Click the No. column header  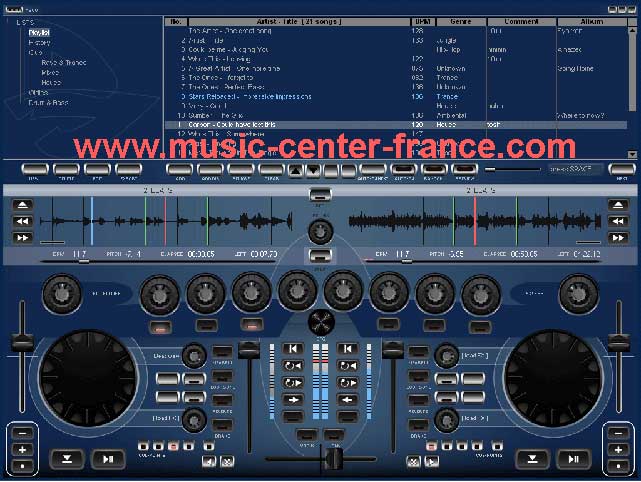point(176,22)
